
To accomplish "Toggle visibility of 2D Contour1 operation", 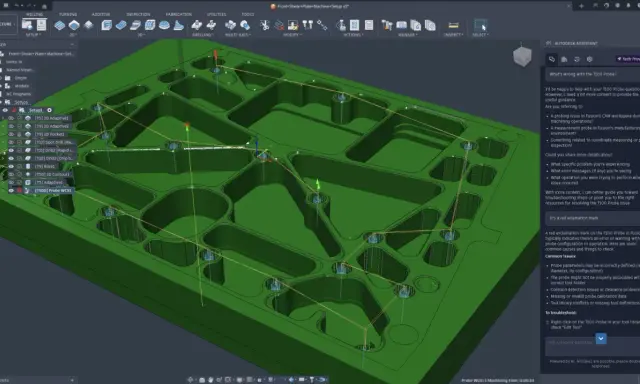I will pyautogui.click(x=11, y=174).
